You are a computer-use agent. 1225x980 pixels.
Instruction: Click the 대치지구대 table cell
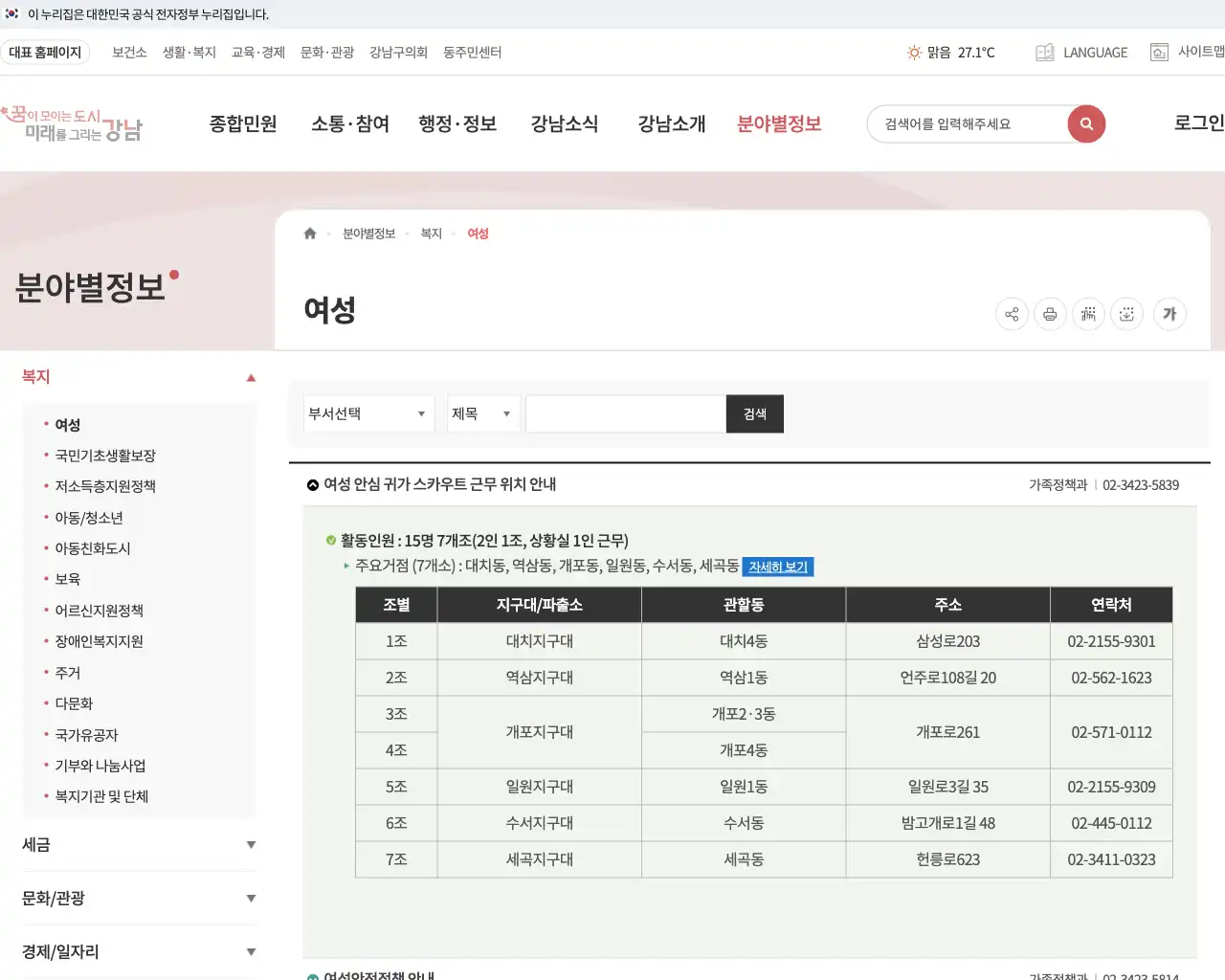click(540, 641)
